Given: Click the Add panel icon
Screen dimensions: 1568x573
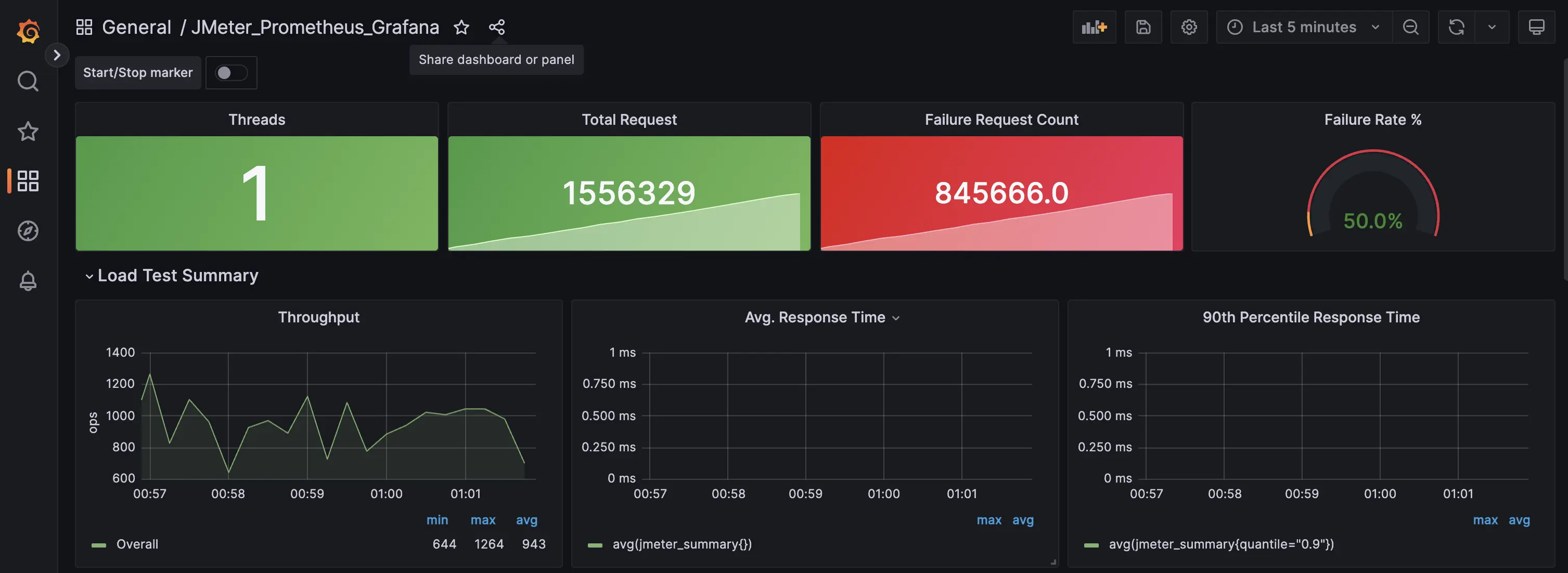Looking at the screenshot, I should [x=1094, y=28].
